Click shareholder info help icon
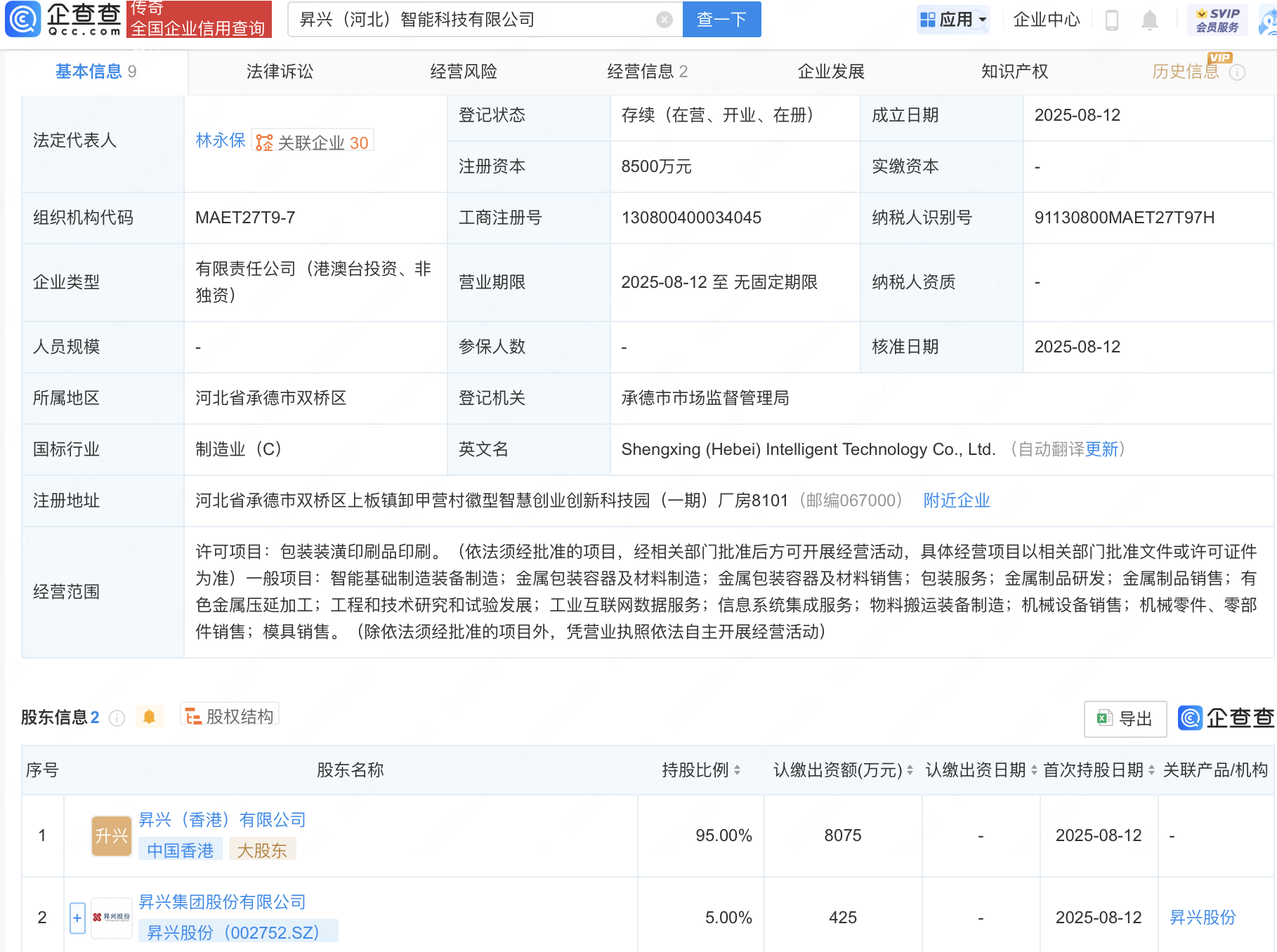The image size is (1277, 952). (117, 718)
